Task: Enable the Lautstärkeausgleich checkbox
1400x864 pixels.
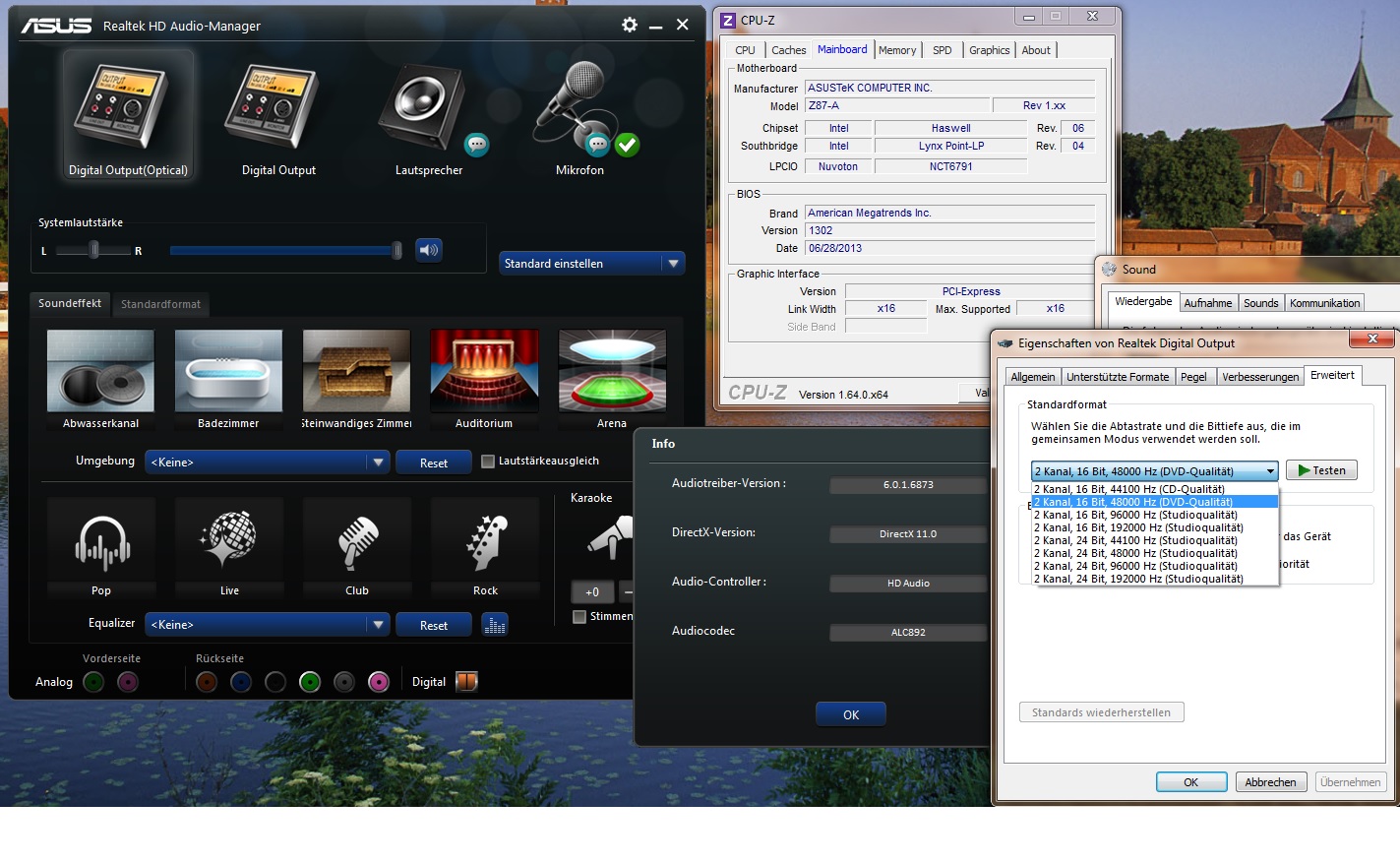Action: coord(488,462)
